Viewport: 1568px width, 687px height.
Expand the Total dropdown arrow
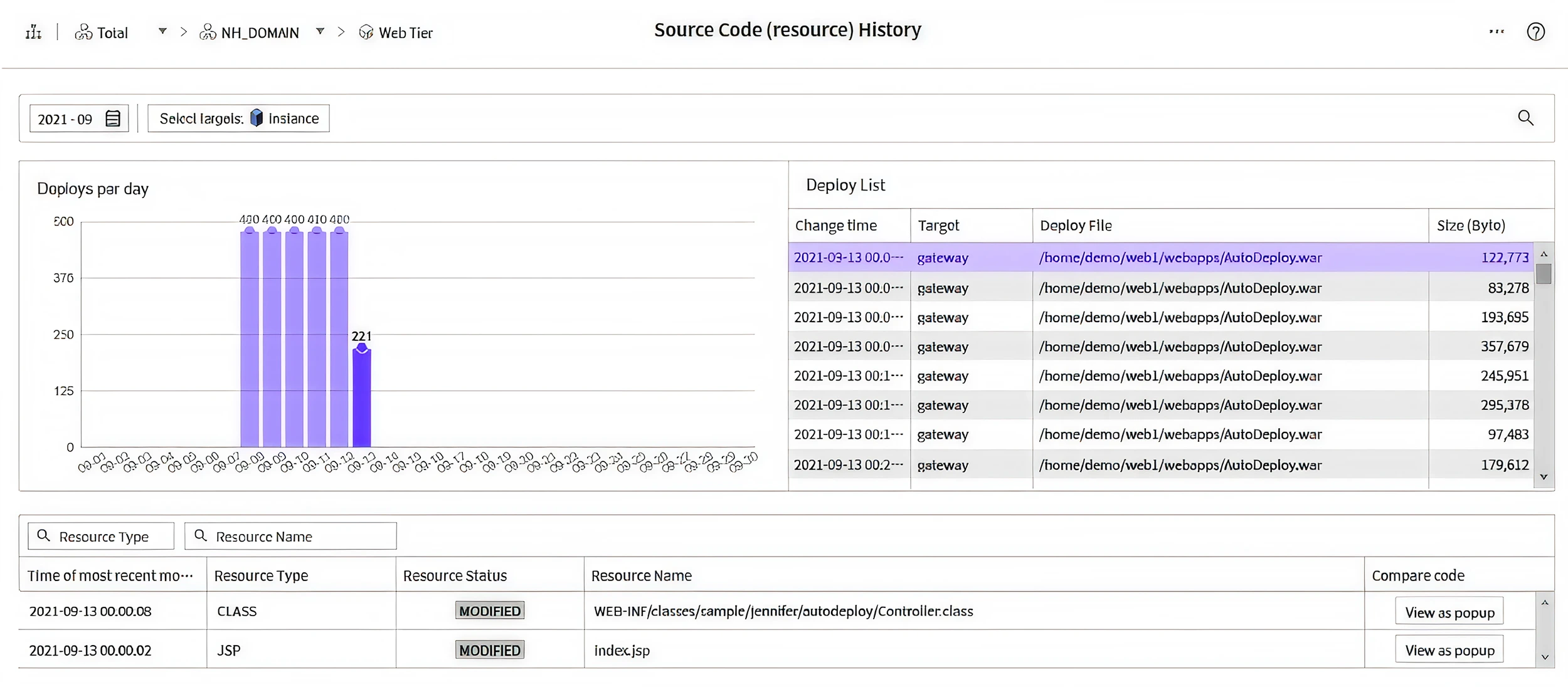(x=162, y=31)
